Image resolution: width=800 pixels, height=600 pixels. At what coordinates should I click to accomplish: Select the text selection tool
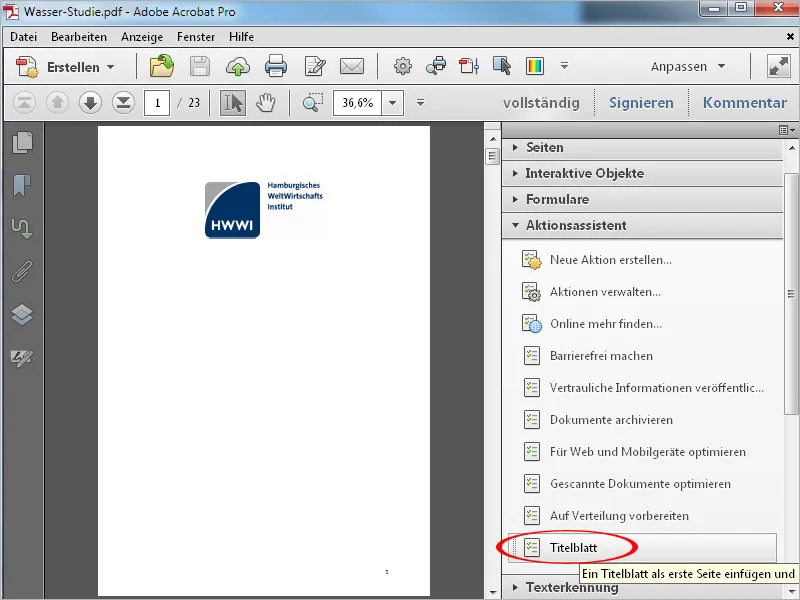[233, 103]
